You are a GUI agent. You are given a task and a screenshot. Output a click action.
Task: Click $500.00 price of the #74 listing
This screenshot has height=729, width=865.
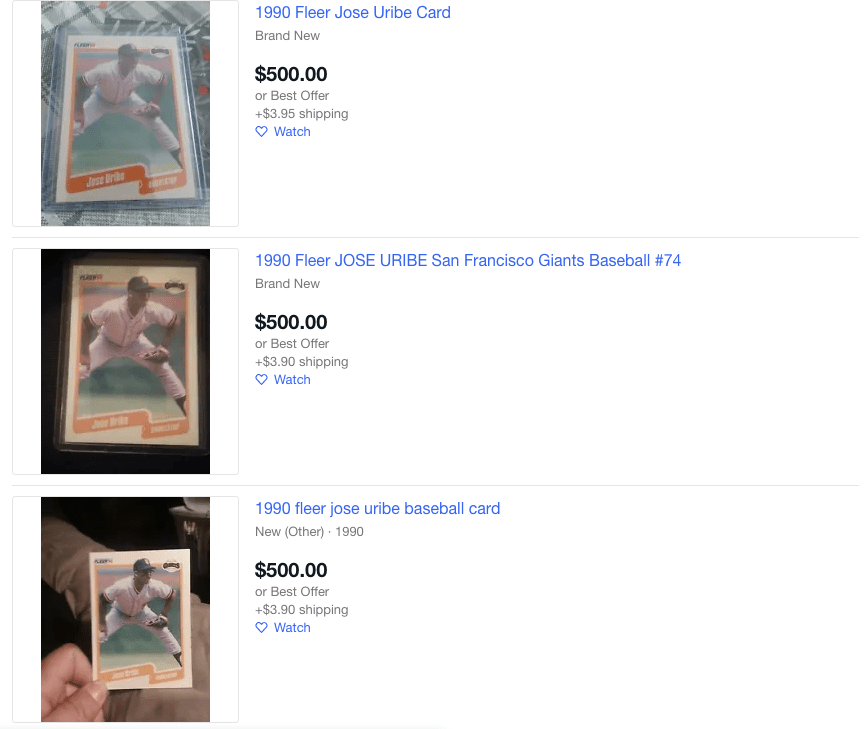[291, 322]
